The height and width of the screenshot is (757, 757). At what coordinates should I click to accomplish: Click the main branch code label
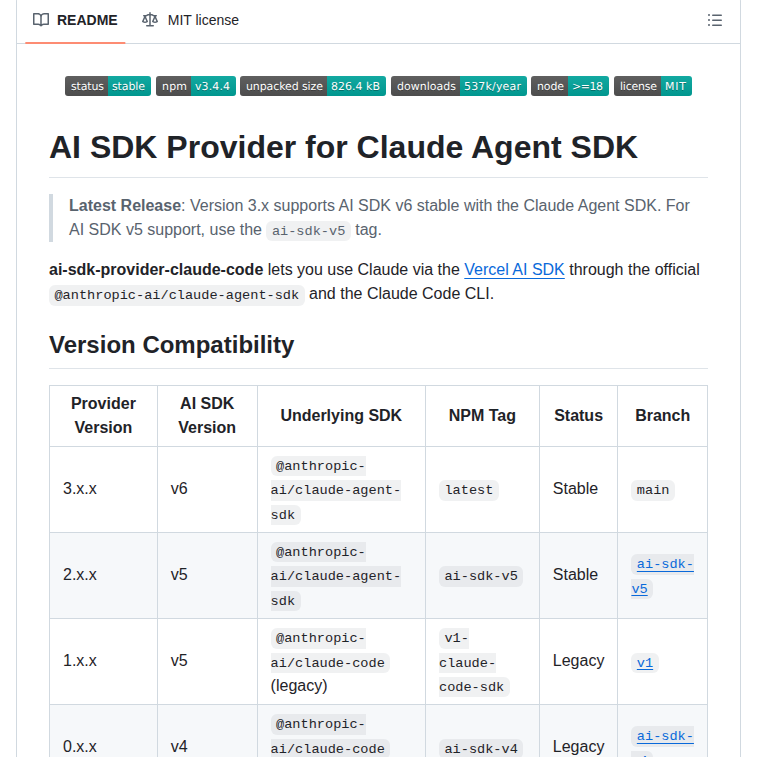point(653,490)
